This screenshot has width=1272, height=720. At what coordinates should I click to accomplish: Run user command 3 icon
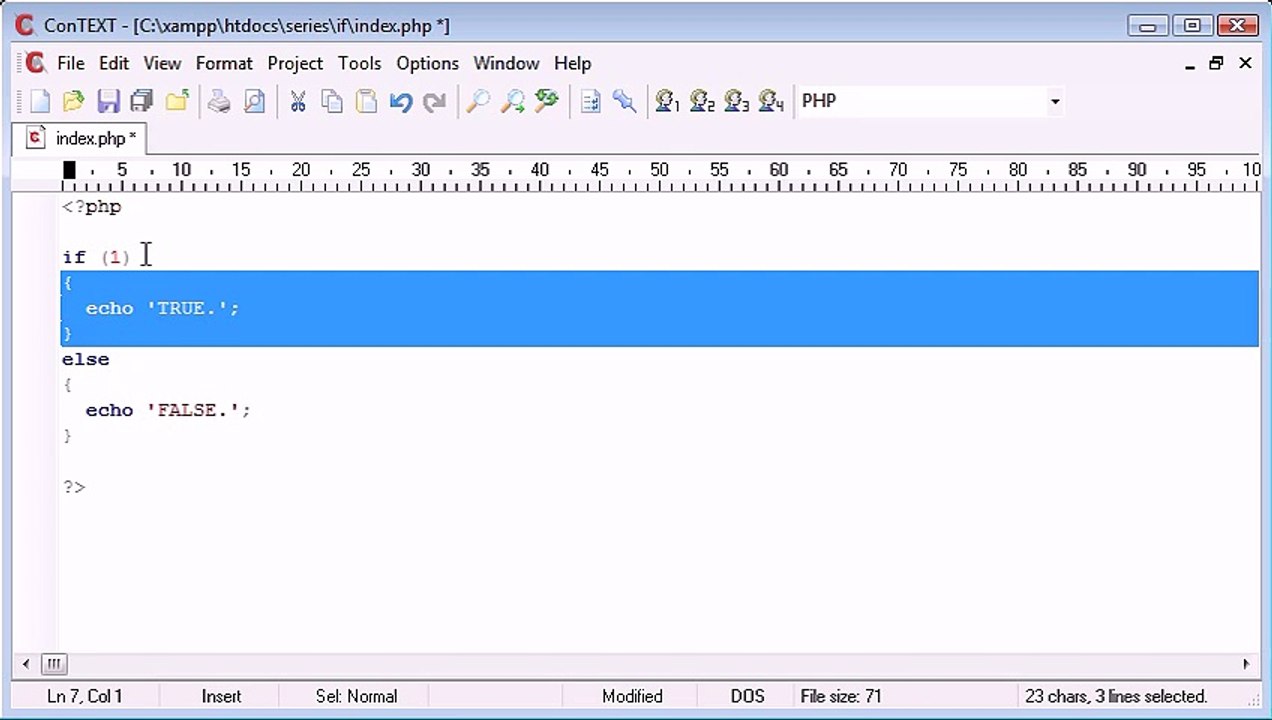[x=736, y=101]
